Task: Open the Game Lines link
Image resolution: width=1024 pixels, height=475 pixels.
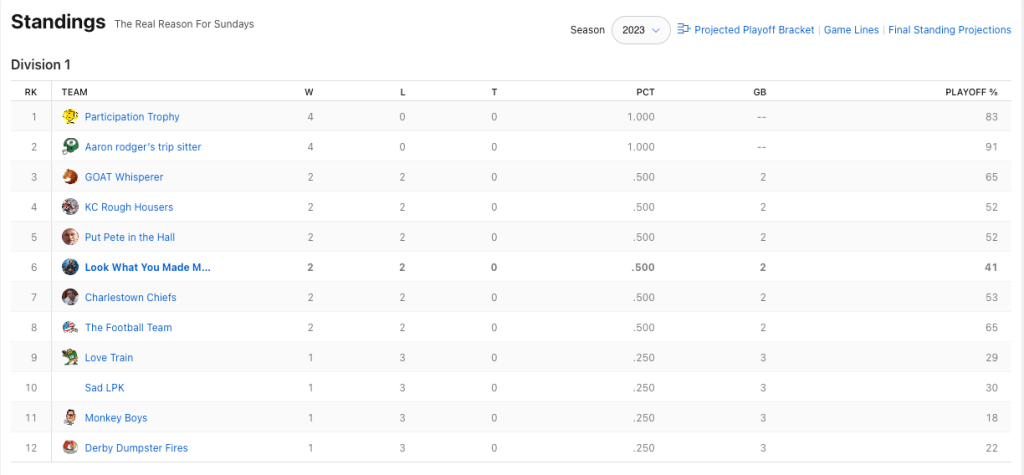Action: click(x=851, y=30)
